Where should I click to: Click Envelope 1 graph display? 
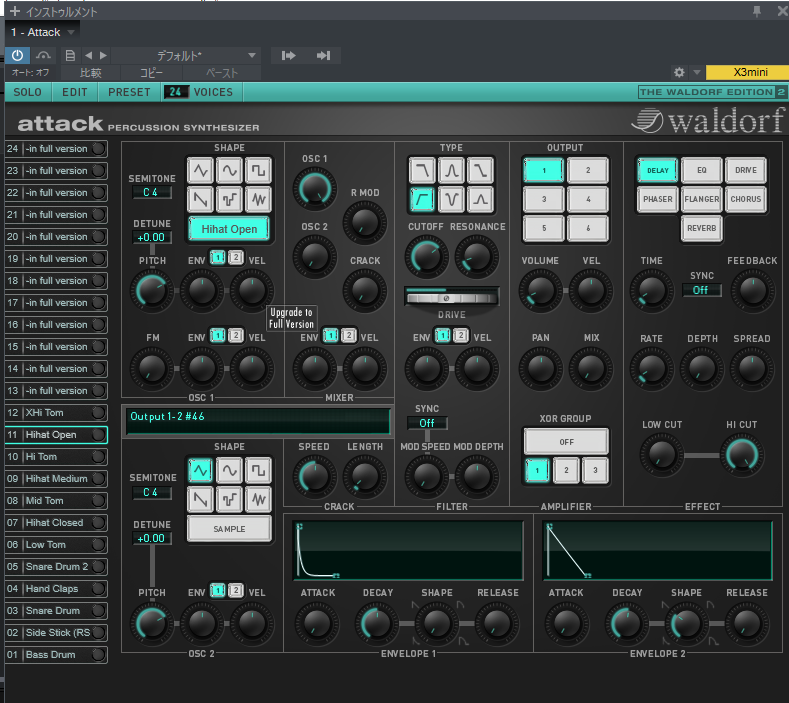[408, 551]
